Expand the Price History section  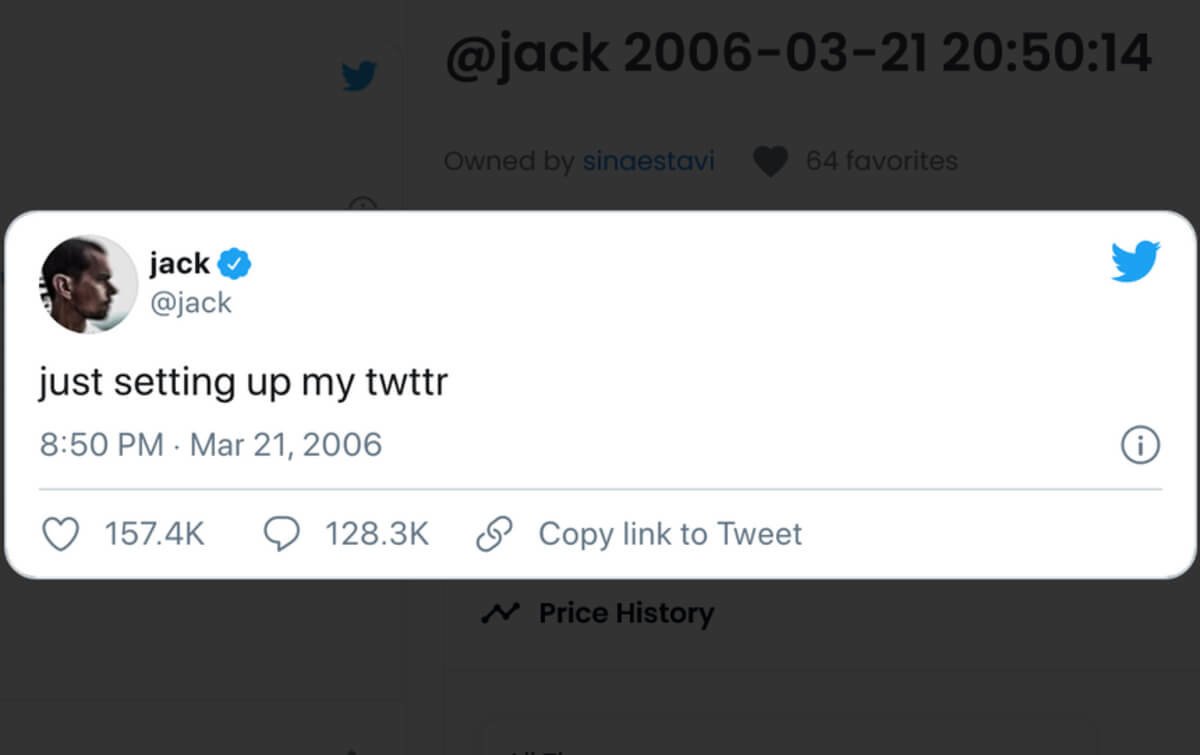(x=626, y=613)
